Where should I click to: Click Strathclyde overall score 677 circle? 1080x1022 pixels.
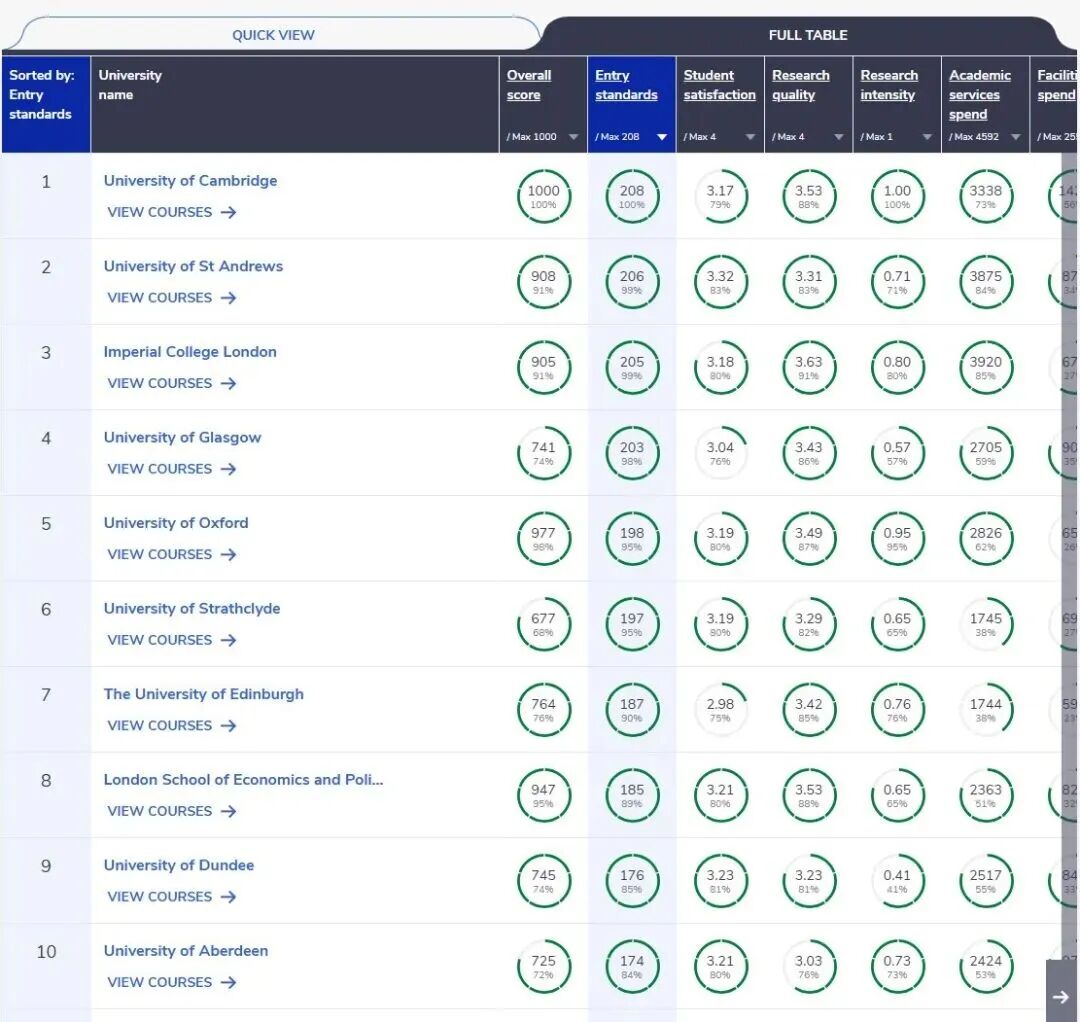tap(543, 624)
